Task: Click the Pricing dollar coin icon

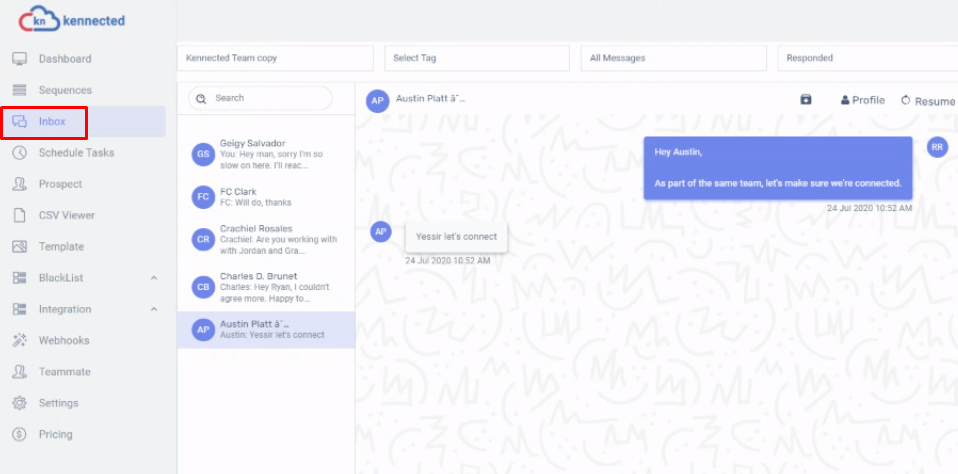Action: pyautogui.click(x=20, y=434)
